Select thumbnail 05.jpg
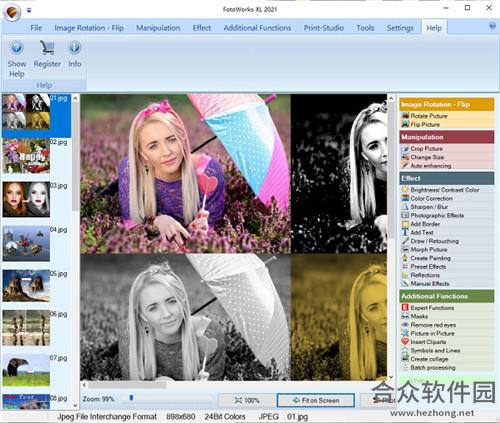500x423 pixels. pos(26,286)
